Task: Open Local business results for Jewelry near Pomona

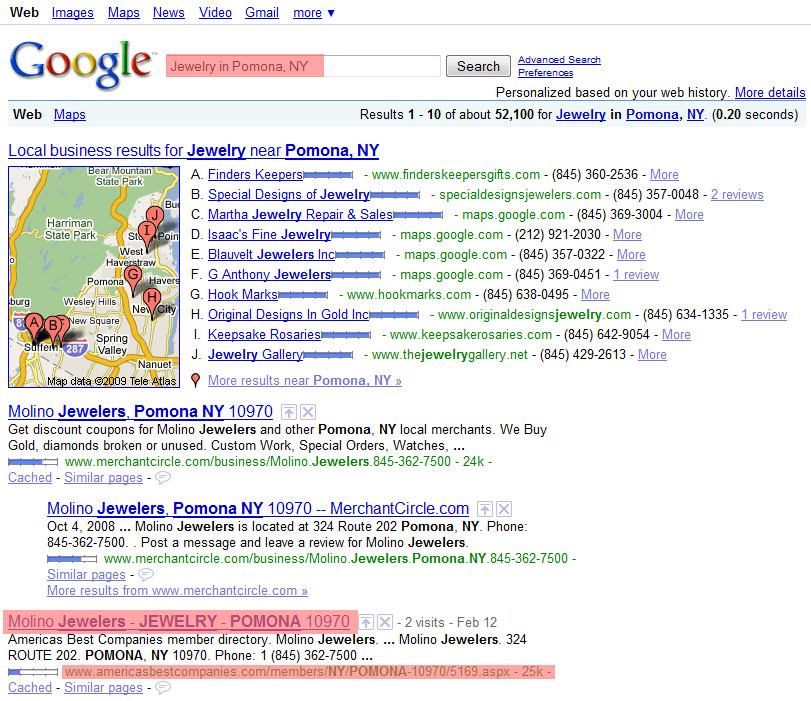Action: click(x=193, y=151)
